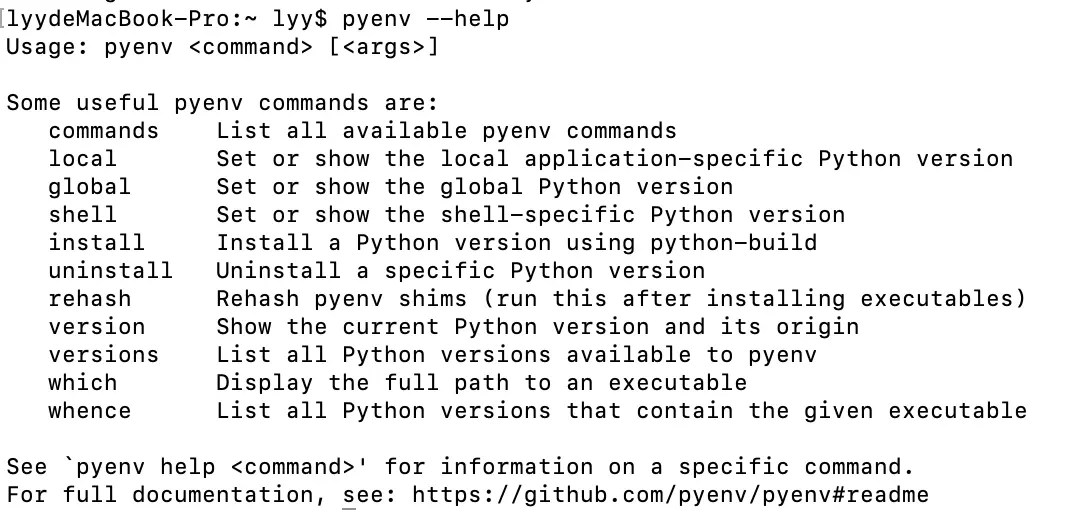The width and height of the screenshot is (1070, 510).
Task: Click the 'shell' command name
Action: click(x=83, y=214)
